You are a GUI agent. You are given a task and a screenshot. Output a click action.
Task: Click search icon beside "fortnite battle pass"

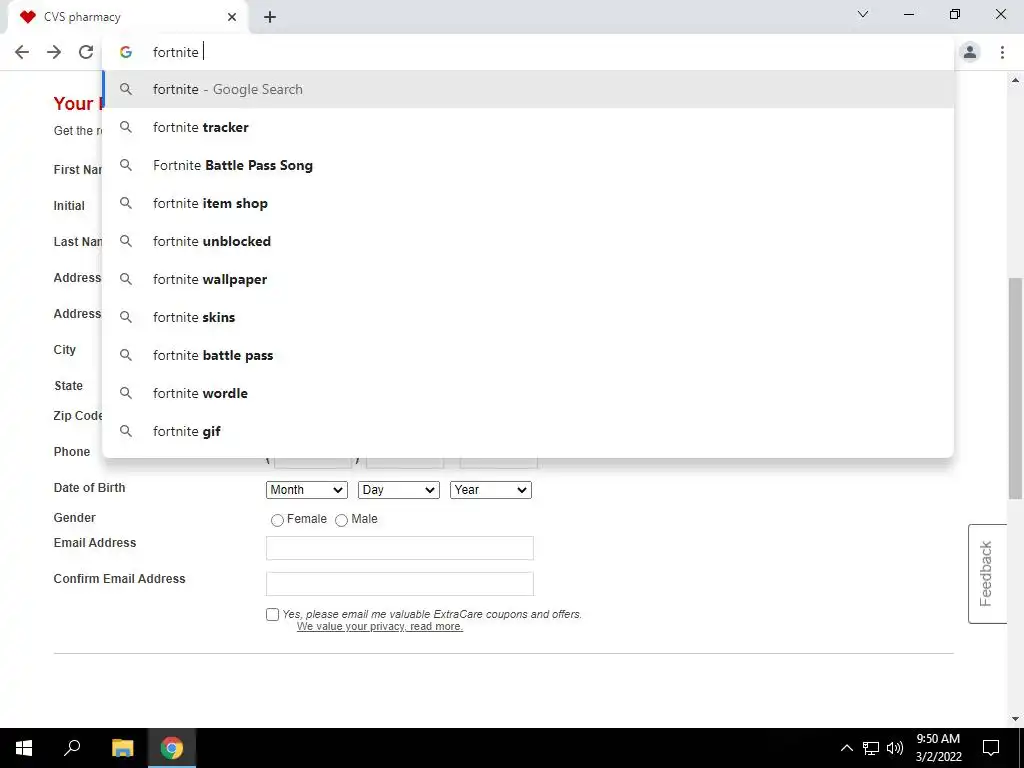[126, 355]
